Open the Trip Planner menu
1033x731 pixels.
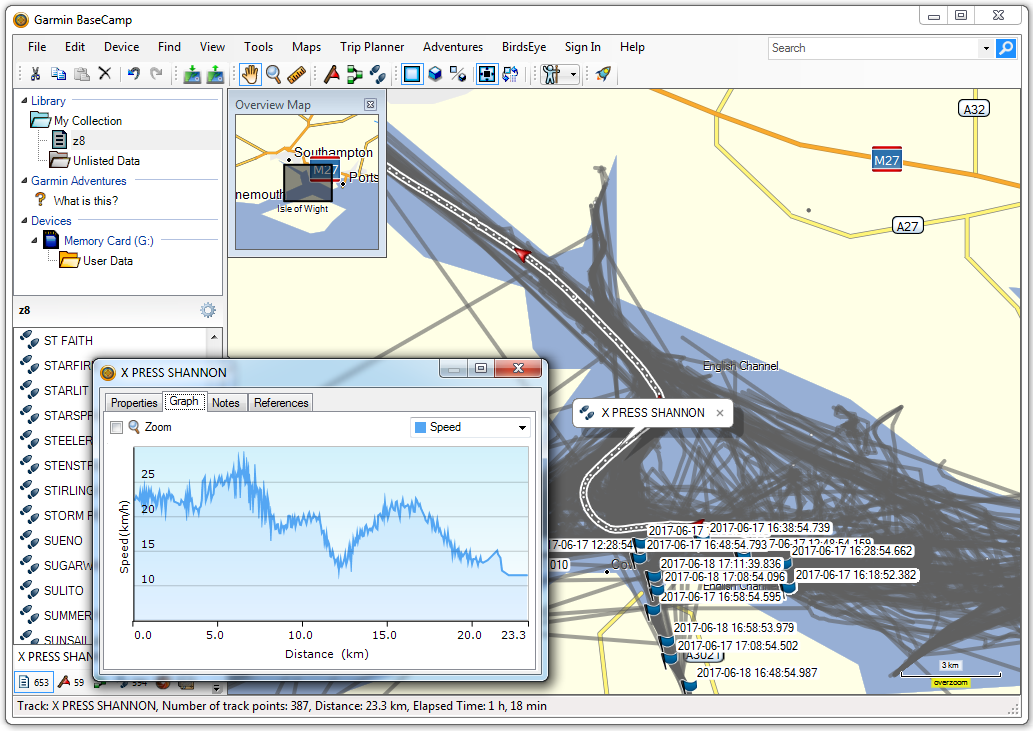click(x=372, y=47)
